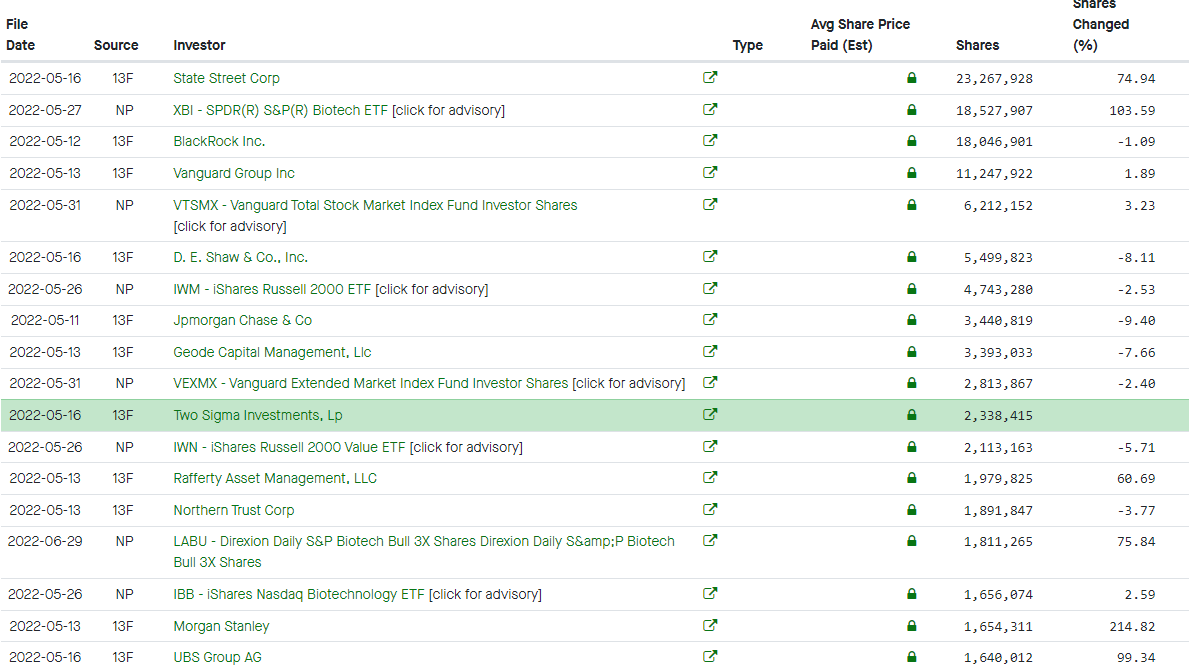This screenshot has height=671, width=1189.
Task: Select shares changed value 214.82
Action: [x=1132, y=626]
